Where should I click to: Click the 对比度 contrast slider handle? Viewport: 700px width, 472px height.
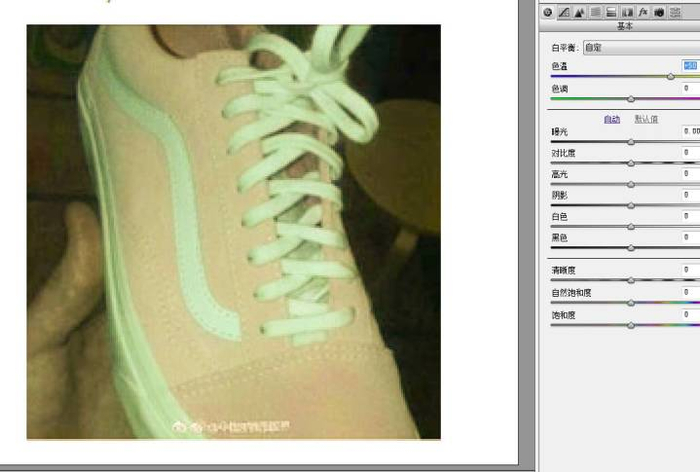pyautogui.click(x=631, y=163)
